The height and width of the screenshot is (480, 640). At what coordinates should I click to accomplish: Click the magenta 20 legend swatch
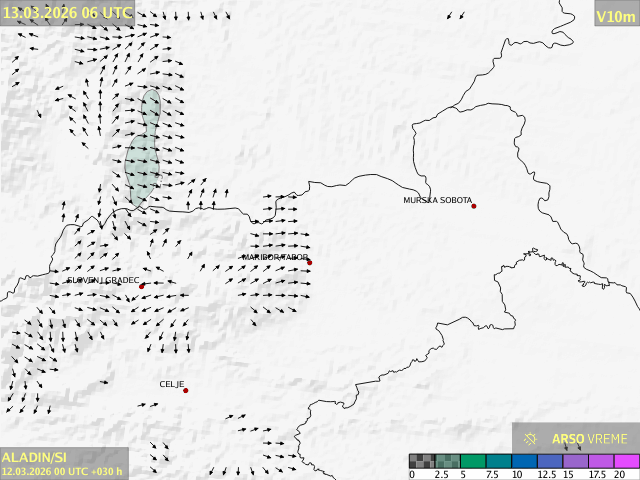click(628, 462)
